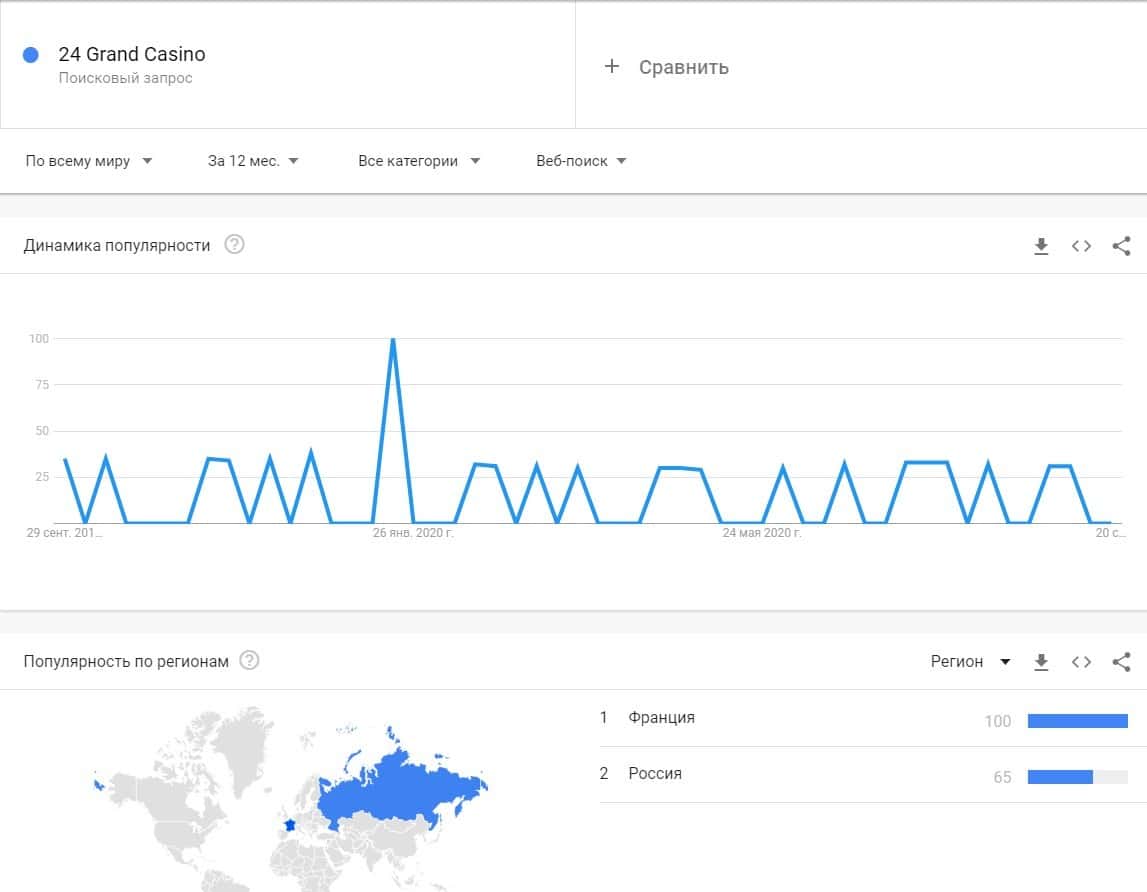Share the regional popularity section
This screenshot has width=1147, height=892.
coord(1121,662)
